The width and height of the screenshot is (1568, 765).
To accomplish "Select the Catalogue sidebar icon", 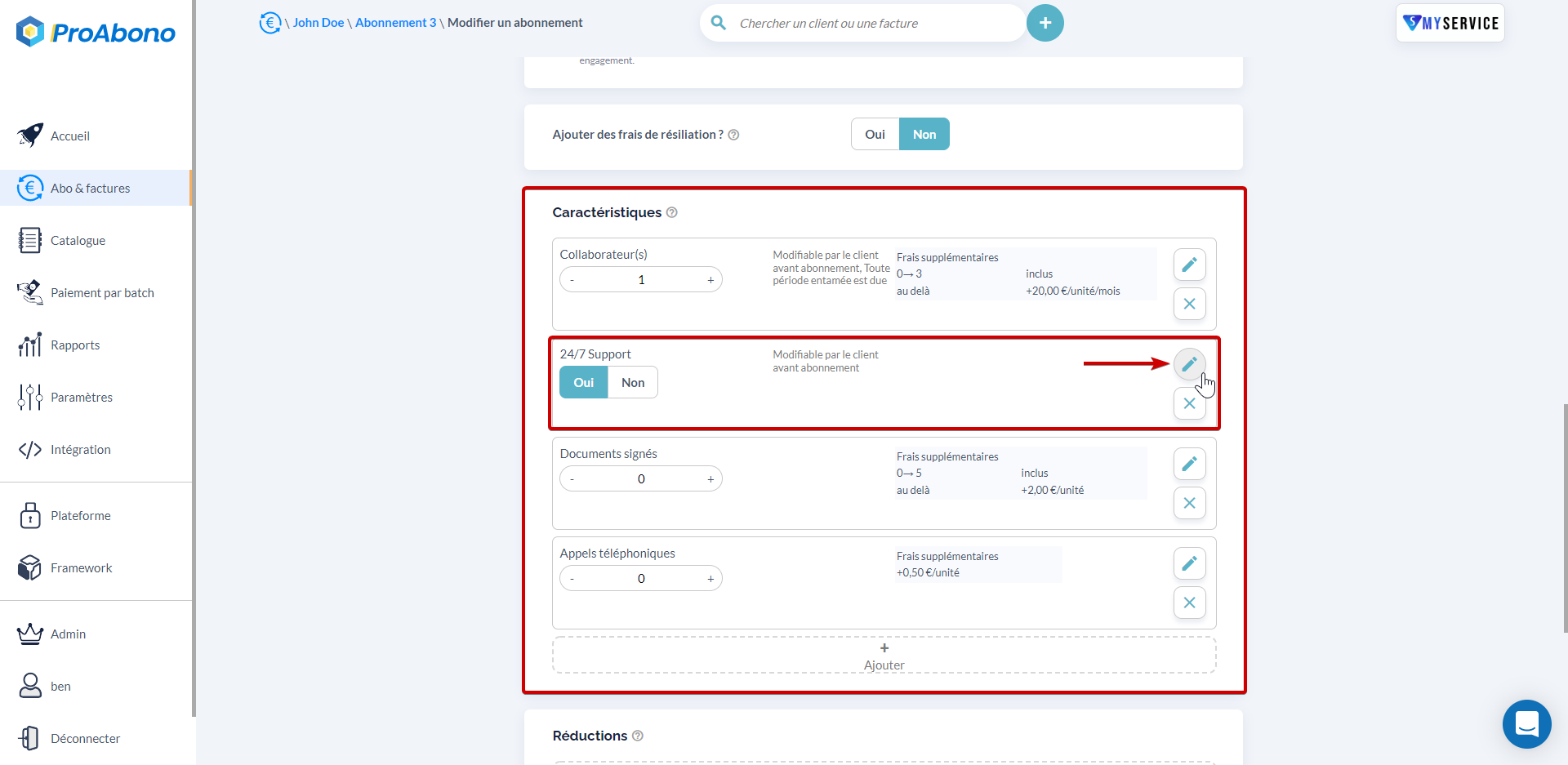I will (x=29, y=240).
